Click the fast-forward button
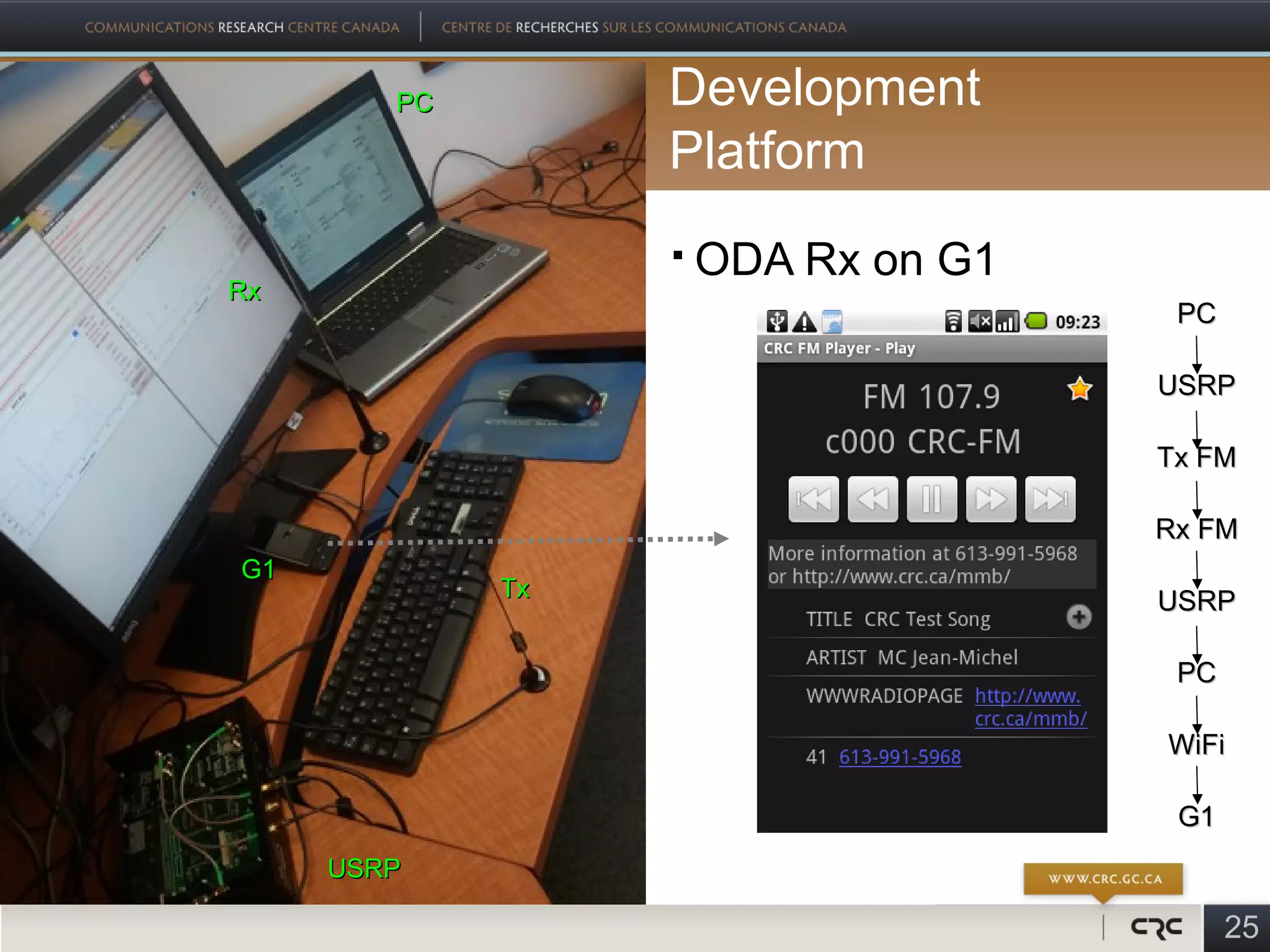Viewport: 1270px width, 952px height. coord(991,499)
